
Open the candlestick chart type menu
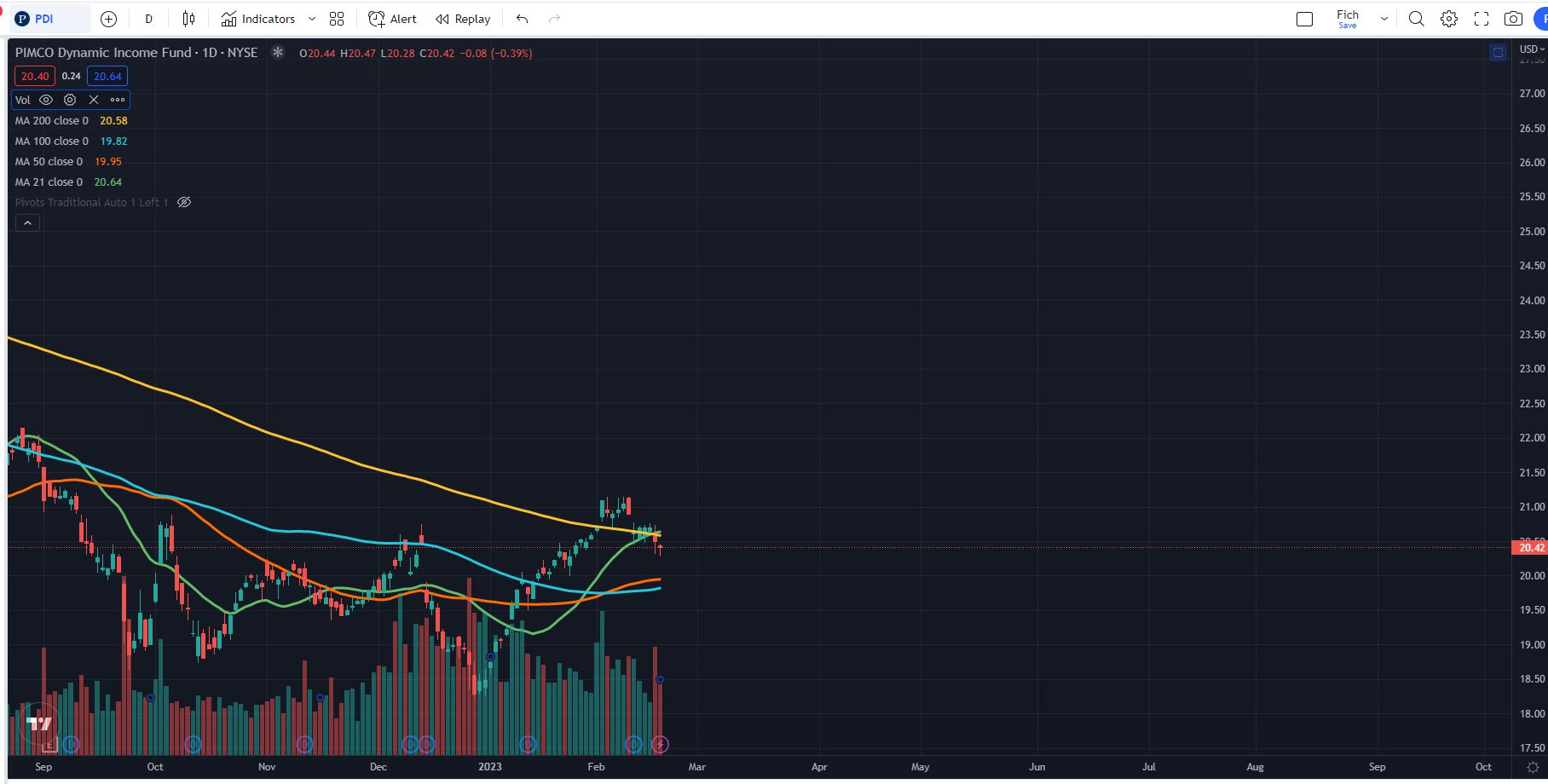[189, 19]
